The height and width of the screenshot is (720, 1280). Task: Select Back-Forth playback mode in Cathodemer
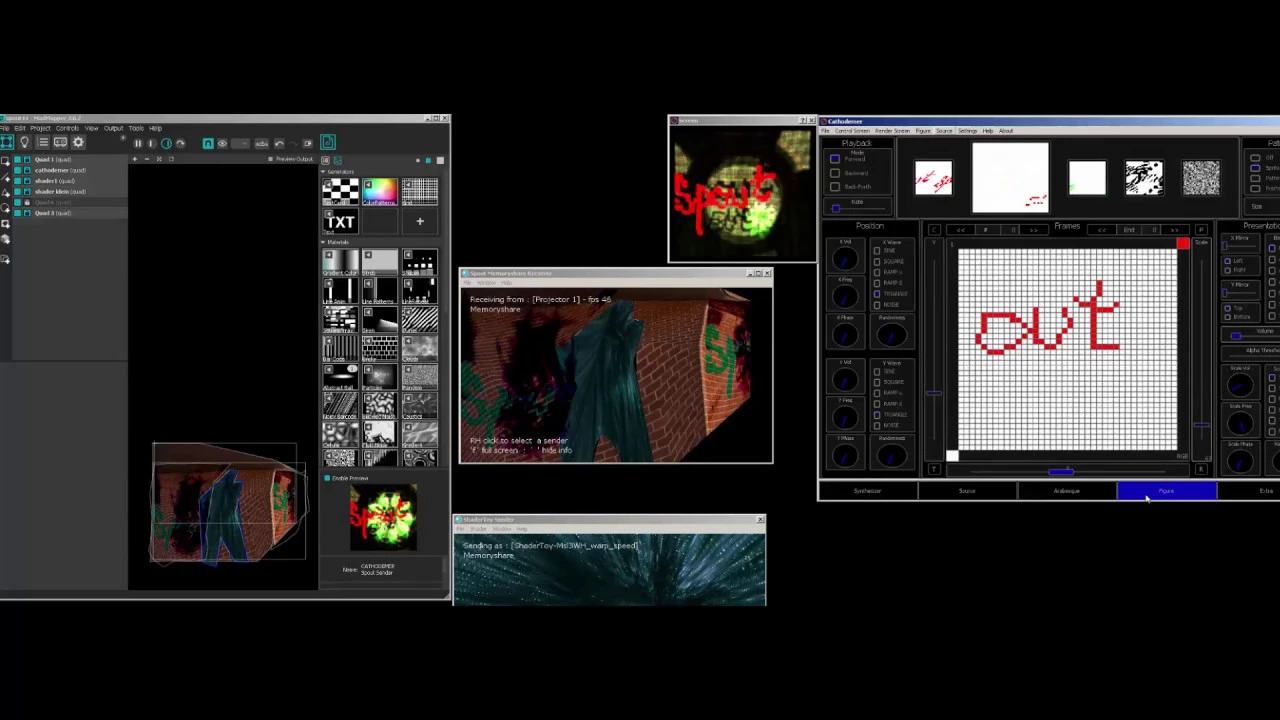835,187
